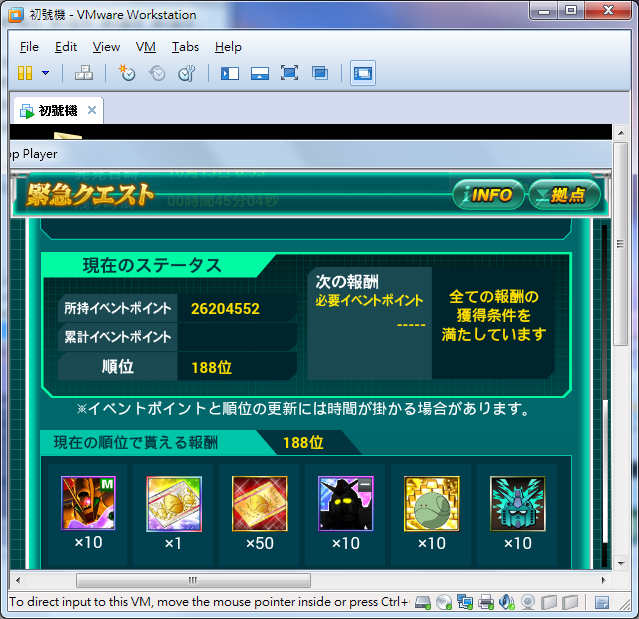Click the green Haro gold reward icon
The image size is (639, 619).
coord(432,504)
